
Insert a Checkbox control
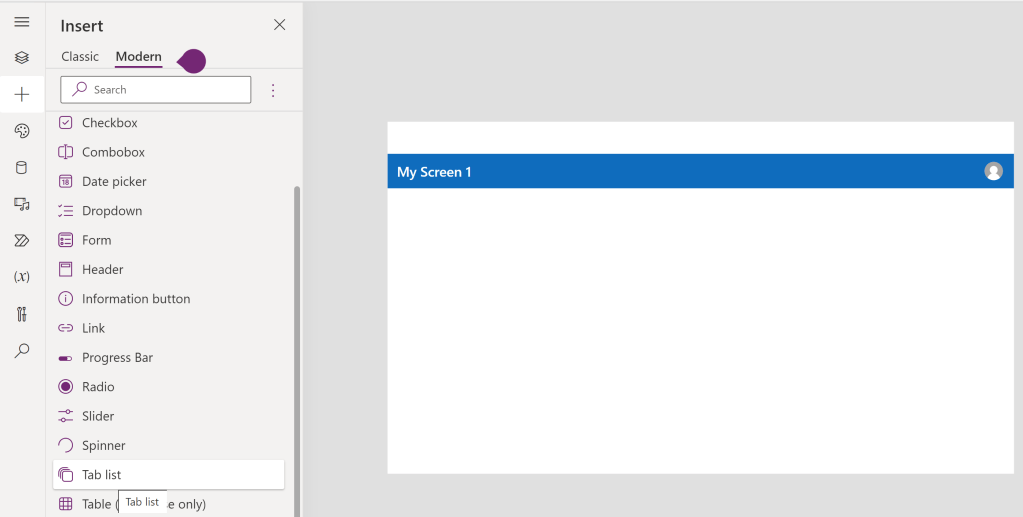click(109, 123)
